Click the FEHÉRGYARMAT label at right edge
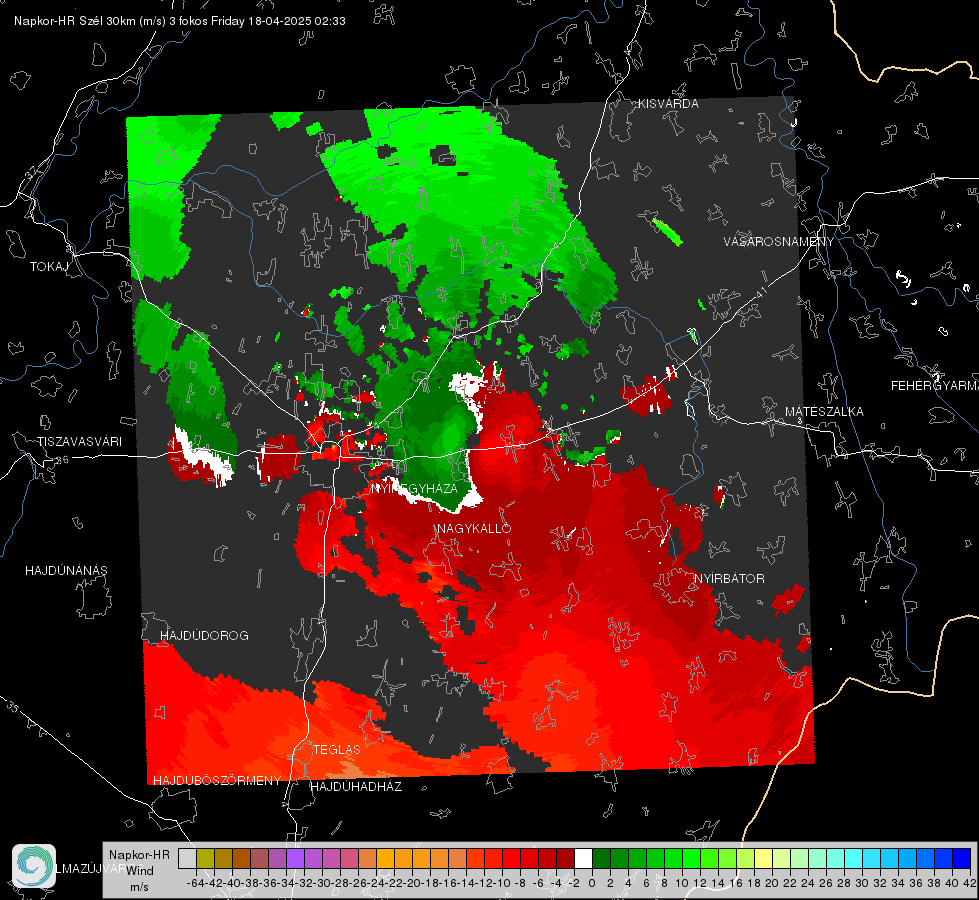Screen dimensions: 979x900 coord(935,386)
